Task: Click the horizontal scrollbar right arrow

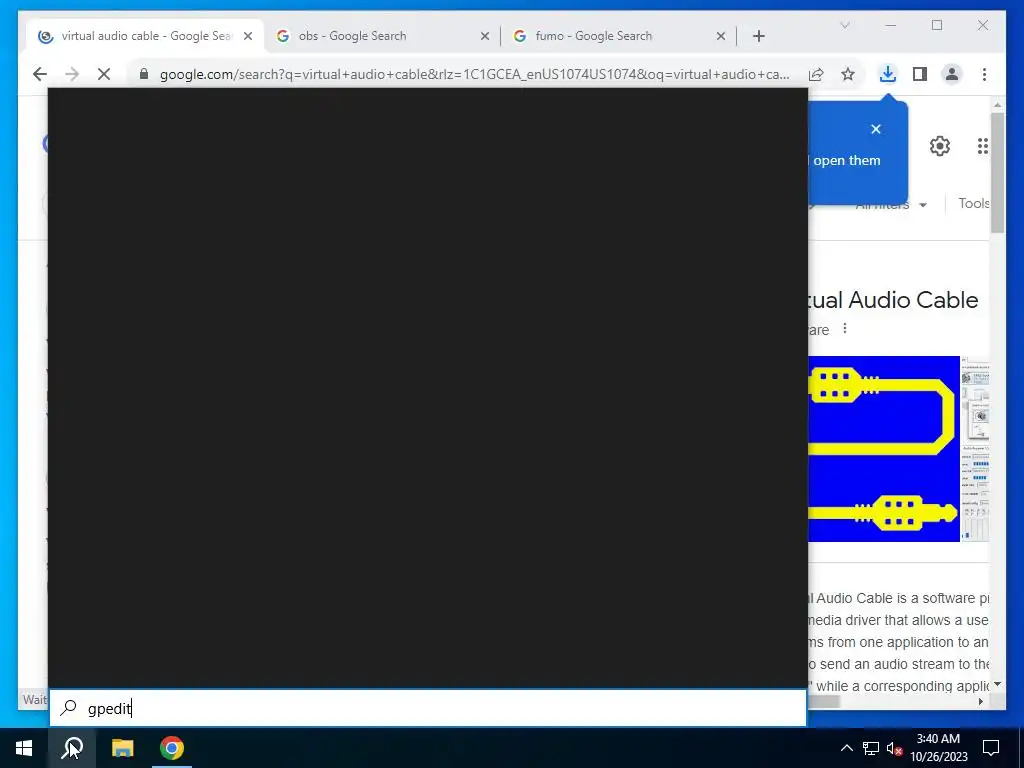Action: tap(980, 701)
